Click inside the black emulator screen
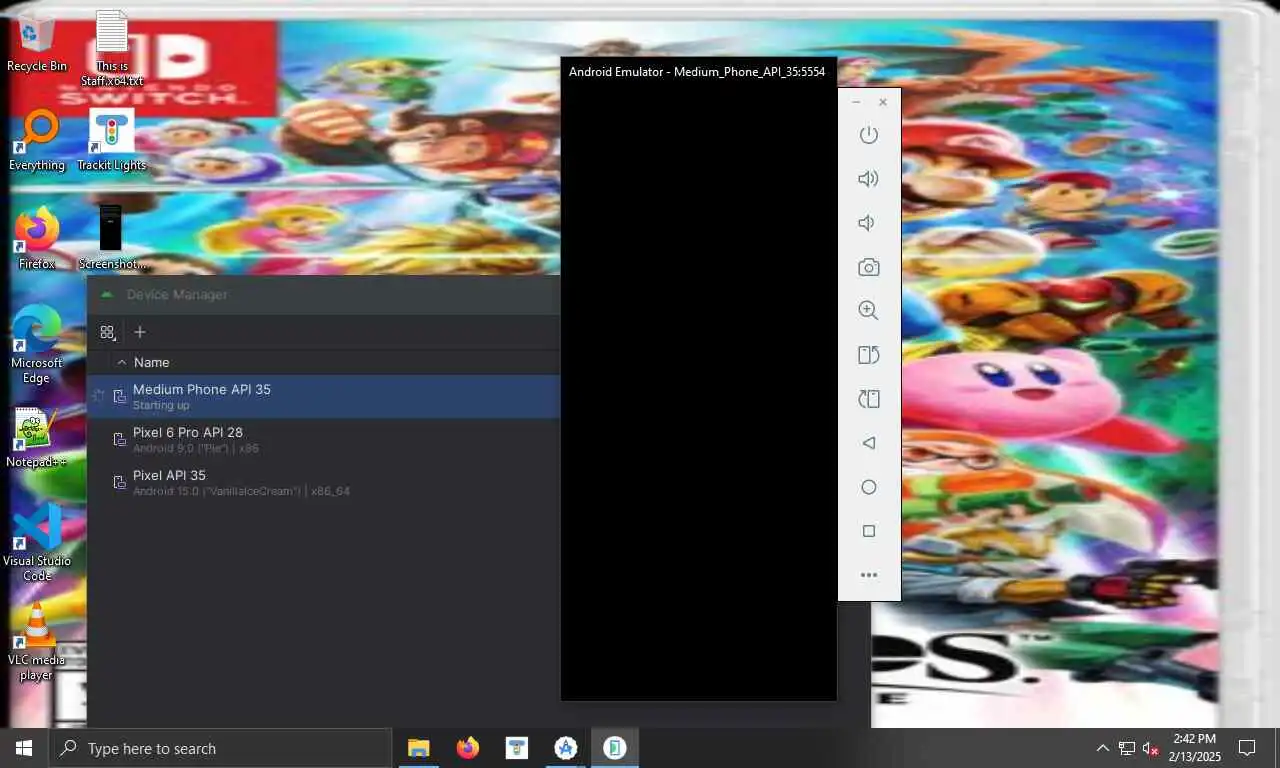 coord(698,394)
